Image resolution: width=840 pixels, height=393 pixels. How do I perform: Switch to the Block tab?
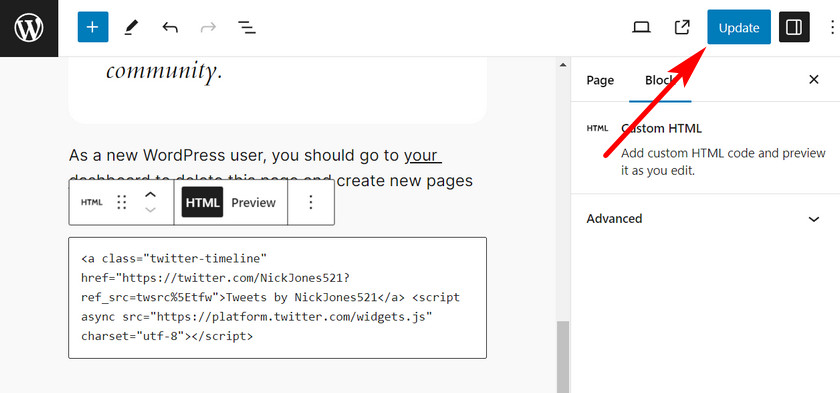(x=660, y=80)
